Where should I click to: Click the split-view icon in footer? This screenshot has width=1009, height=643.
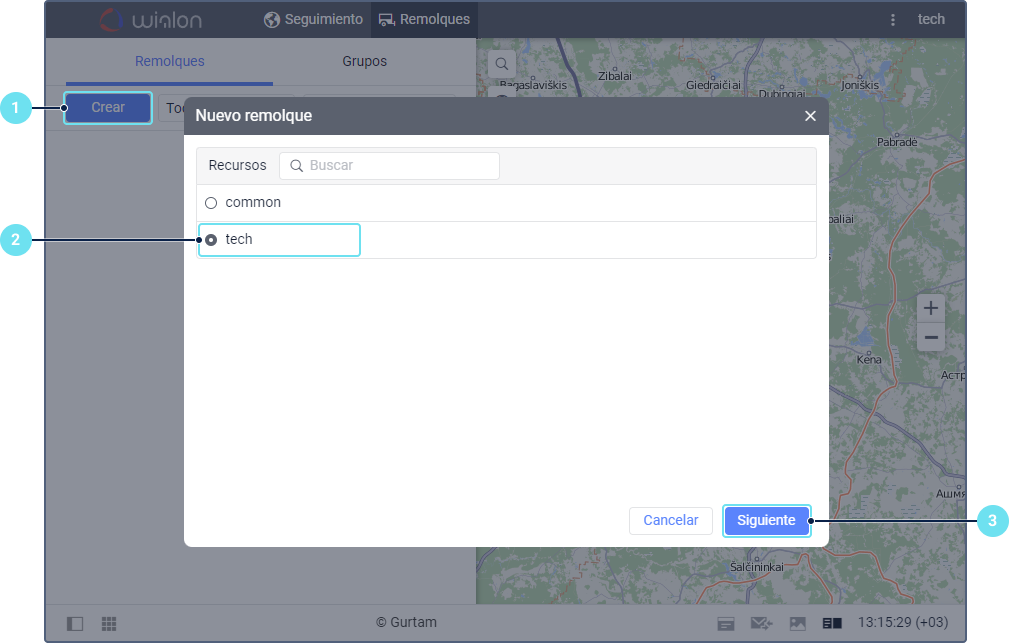pos(832,623)
